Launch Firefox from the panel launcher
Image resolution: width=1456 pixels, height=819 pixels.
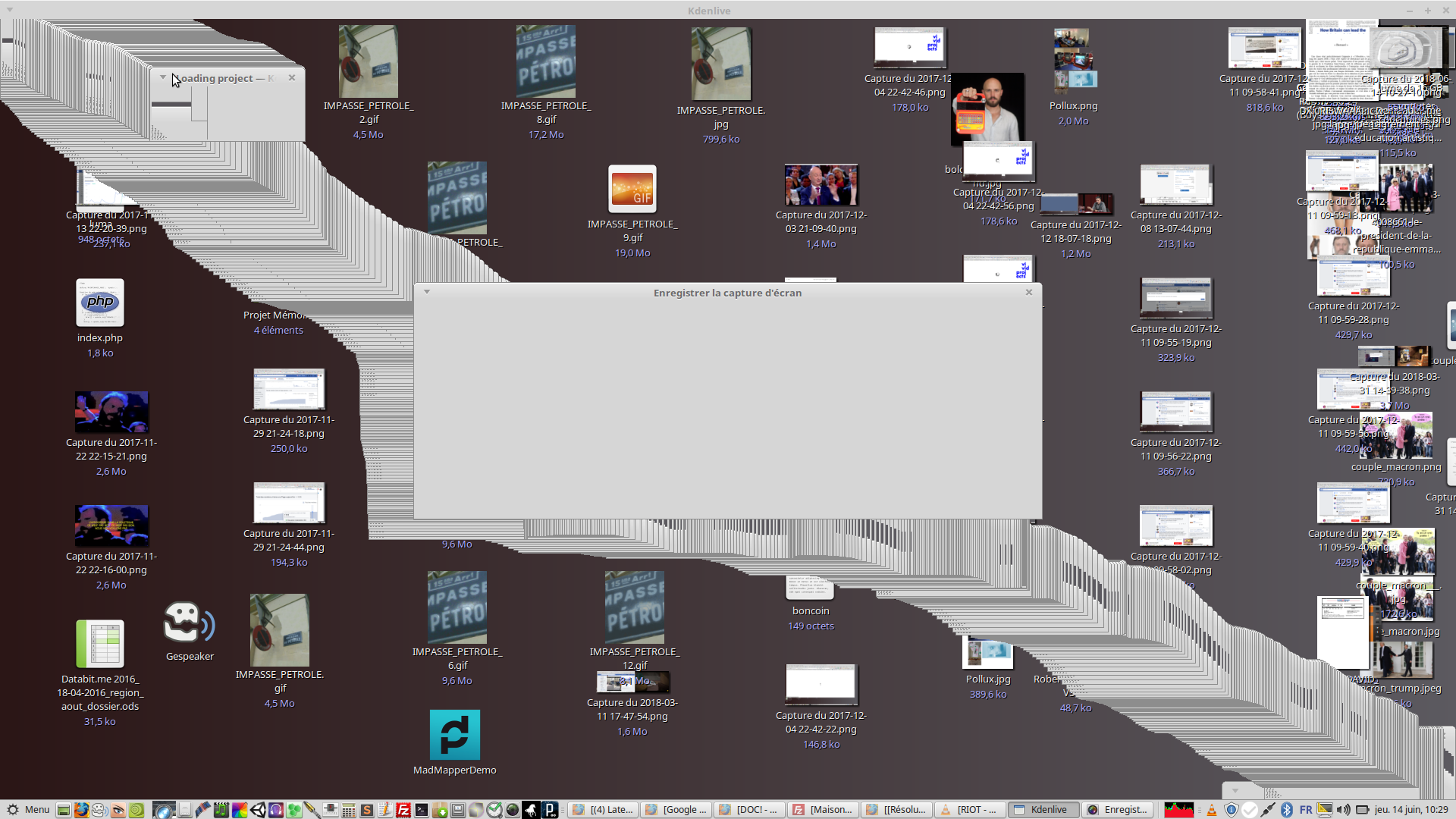81,810
